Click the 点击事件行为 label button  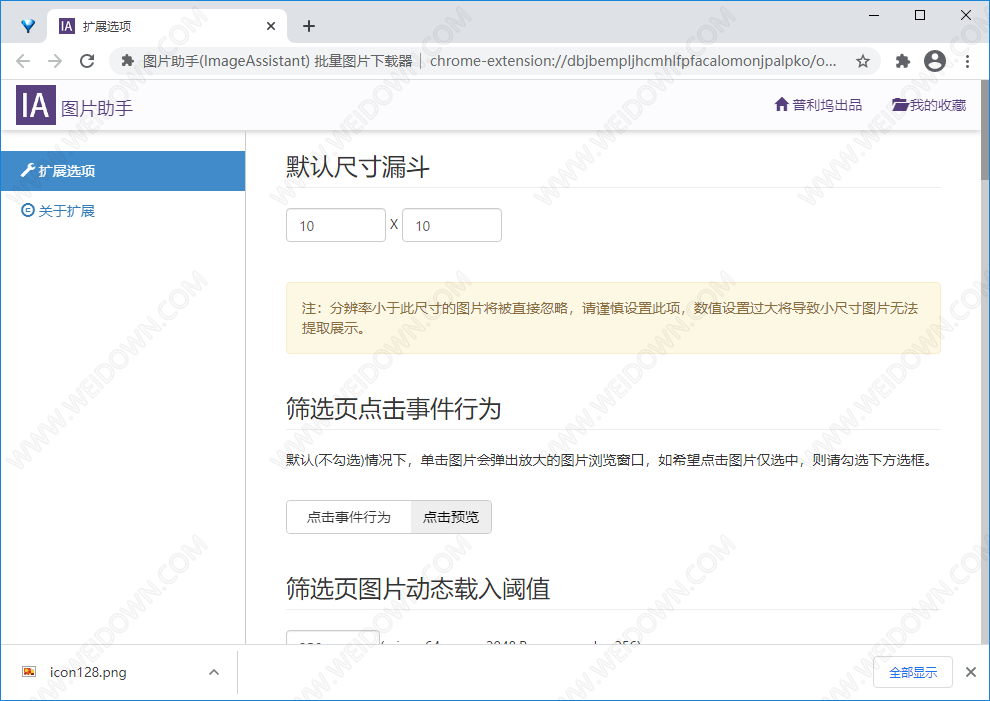click(x=349, y=517)
